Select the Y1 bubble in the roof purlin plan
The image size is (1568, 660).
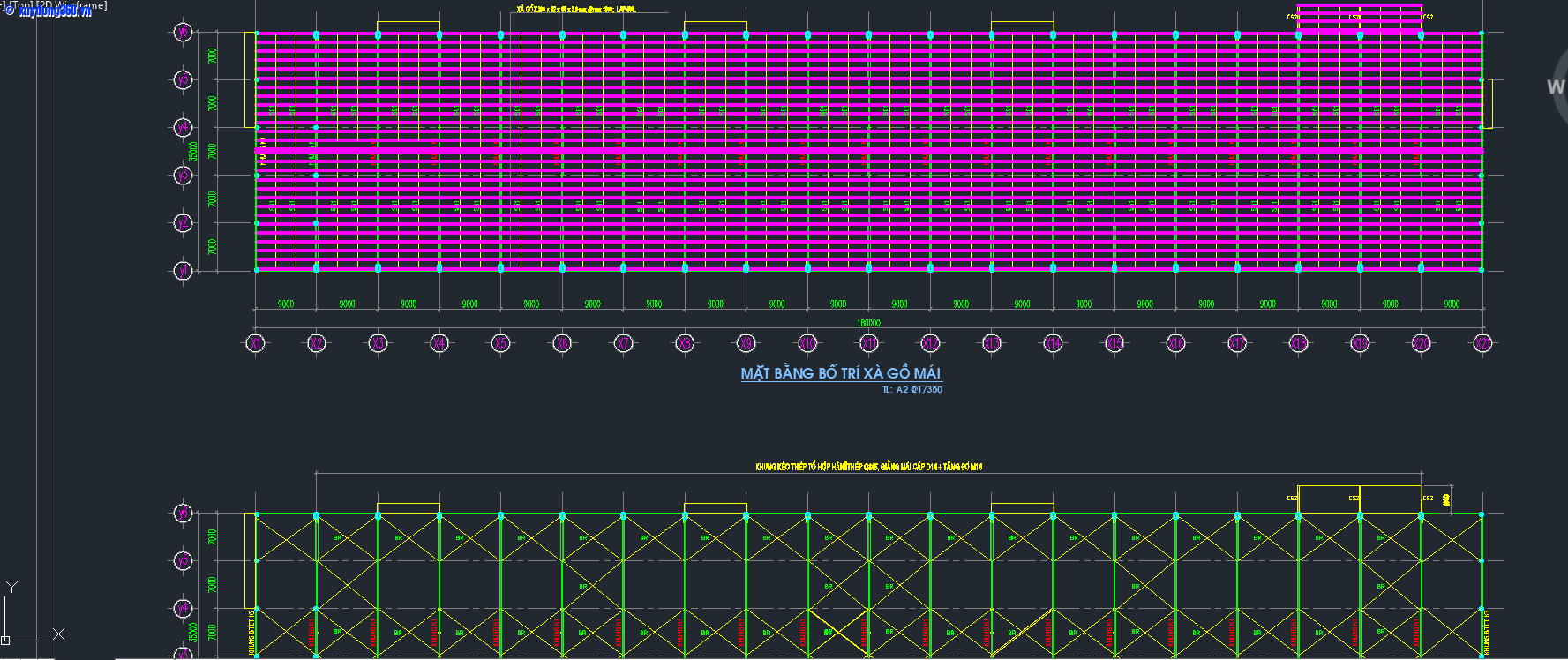[x=183, y=270]
